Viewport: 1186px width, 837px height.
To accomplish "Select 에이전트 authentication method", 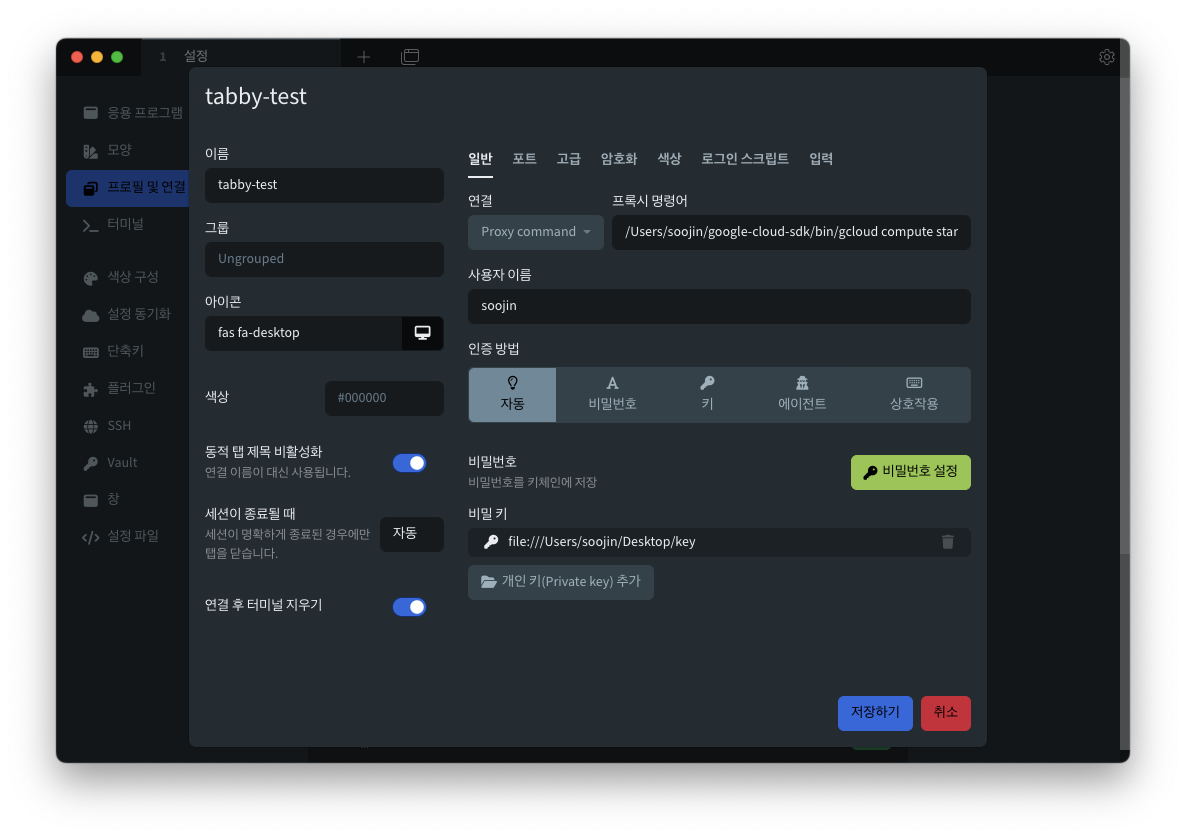I will coord(802,395).
